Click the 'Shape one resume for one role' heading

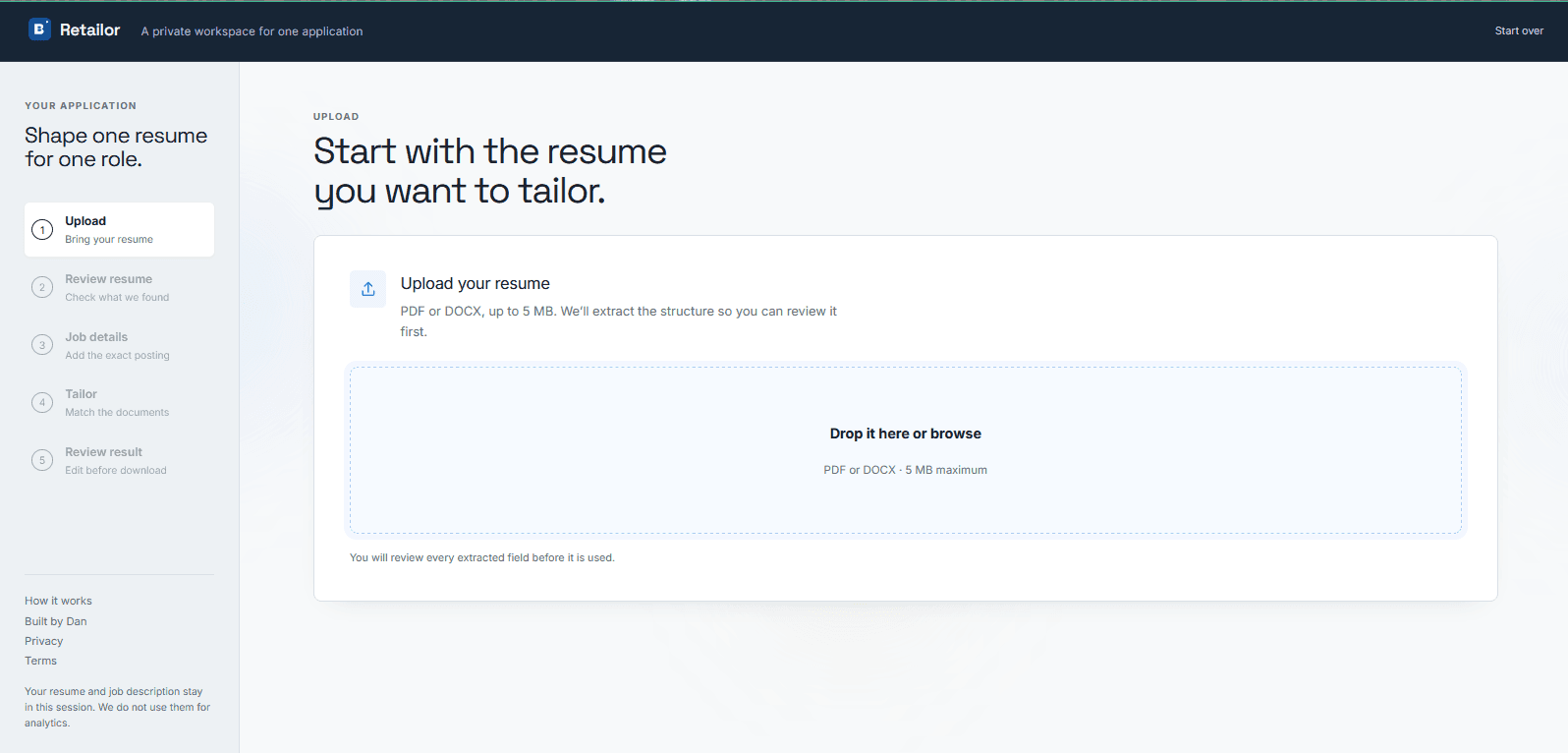click(x=116, y=147)
